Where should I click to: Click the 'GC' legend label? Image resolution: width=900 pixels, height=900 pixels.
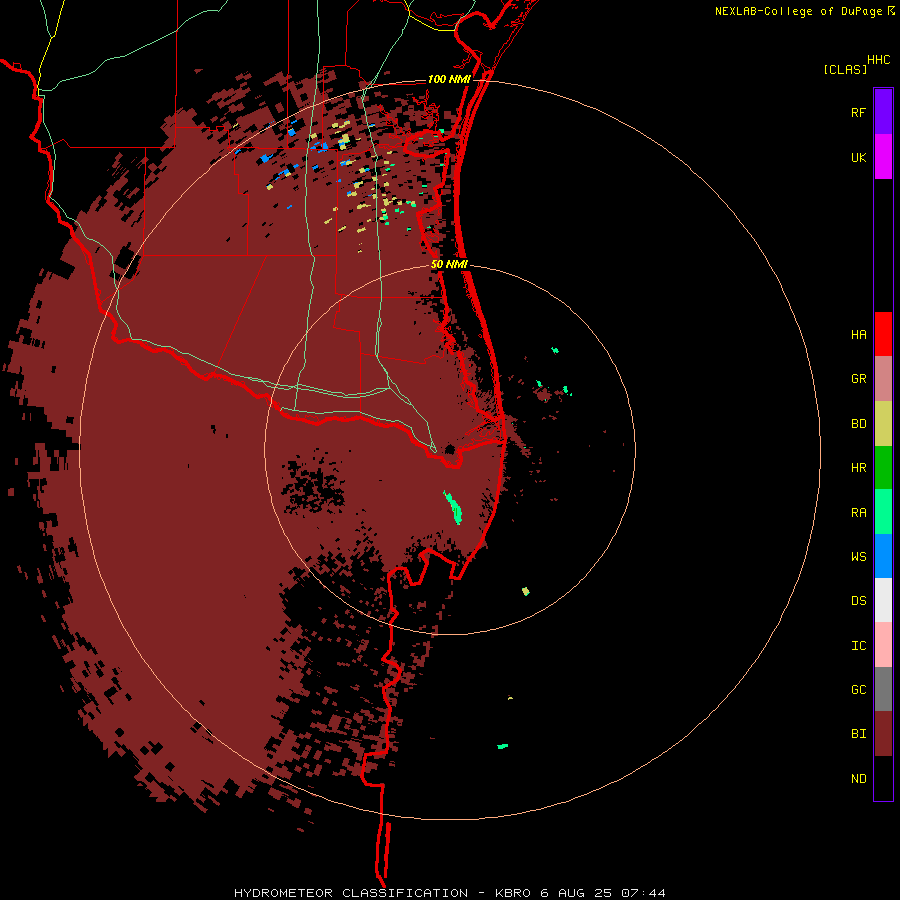[858, 689]
